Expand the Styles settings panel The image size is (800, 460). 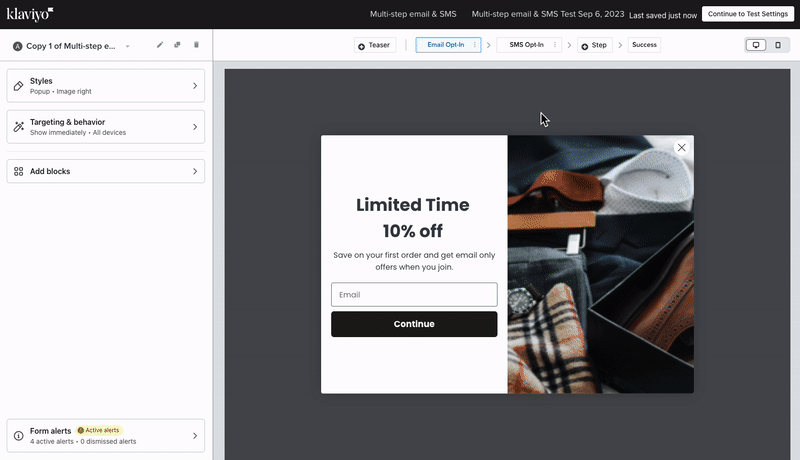click(x=105, y=86)
